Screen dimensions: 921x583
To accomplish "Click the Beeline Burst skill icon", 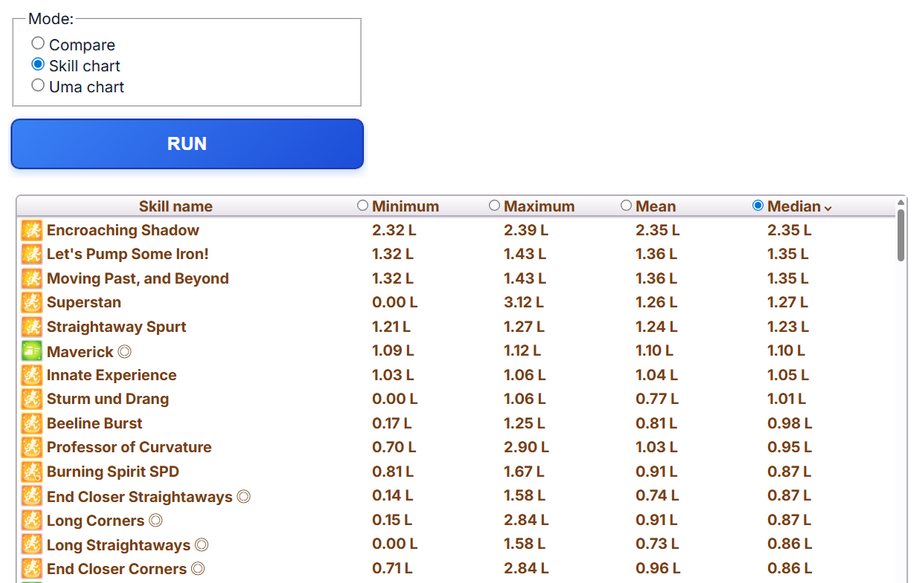I will [x=32, y=424].
